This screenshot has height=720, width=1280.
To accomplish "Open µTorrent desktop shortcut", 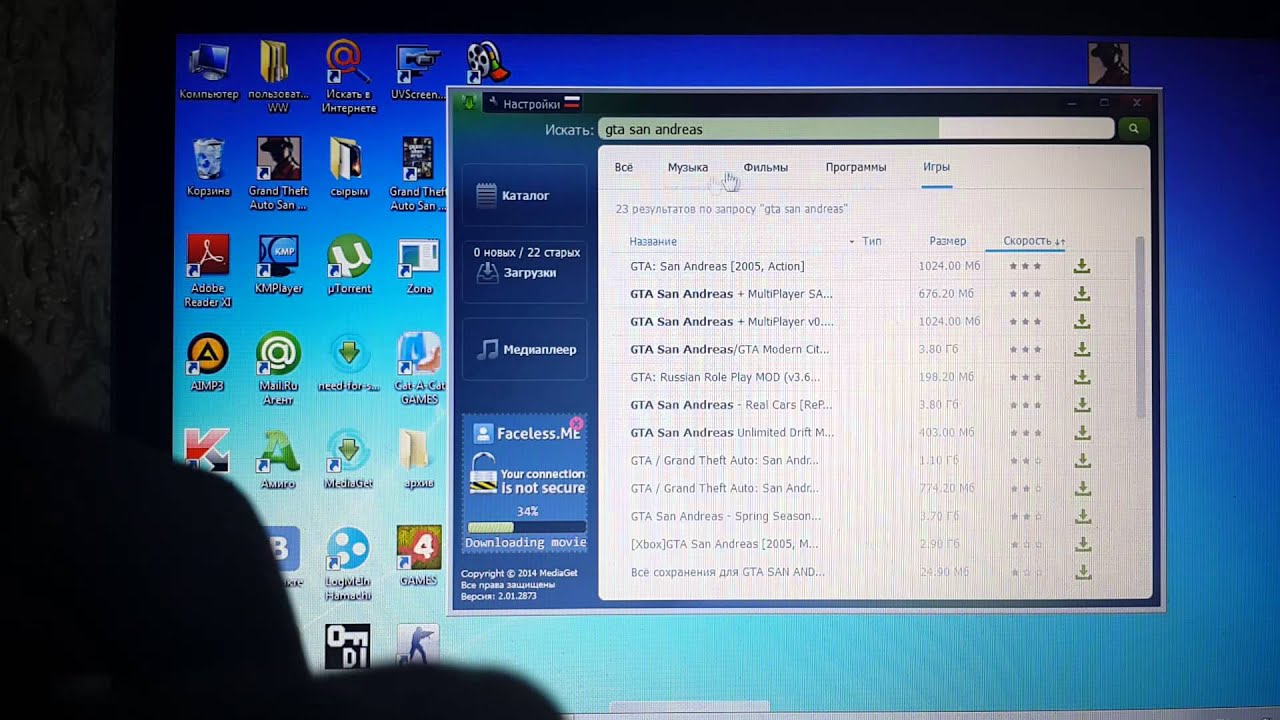I will point(349,265).
